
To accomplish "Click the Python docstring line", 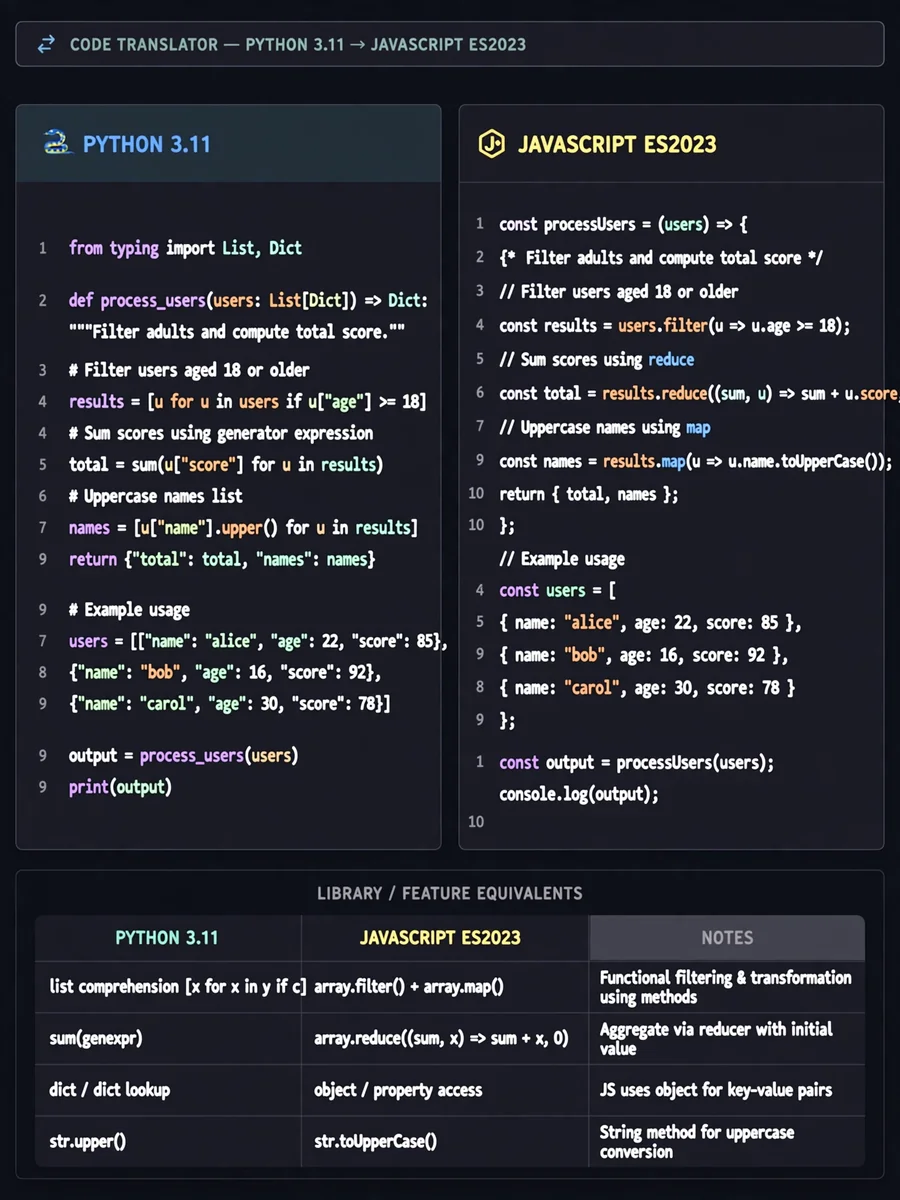I will coord(237,331).
